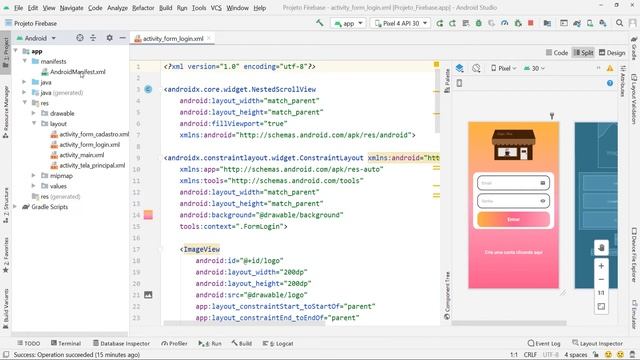Open the Pixel 4 API 30 device dropdown
Image resolution: width=640 pixels, height=360 pixels.
(x=401, y=23)
